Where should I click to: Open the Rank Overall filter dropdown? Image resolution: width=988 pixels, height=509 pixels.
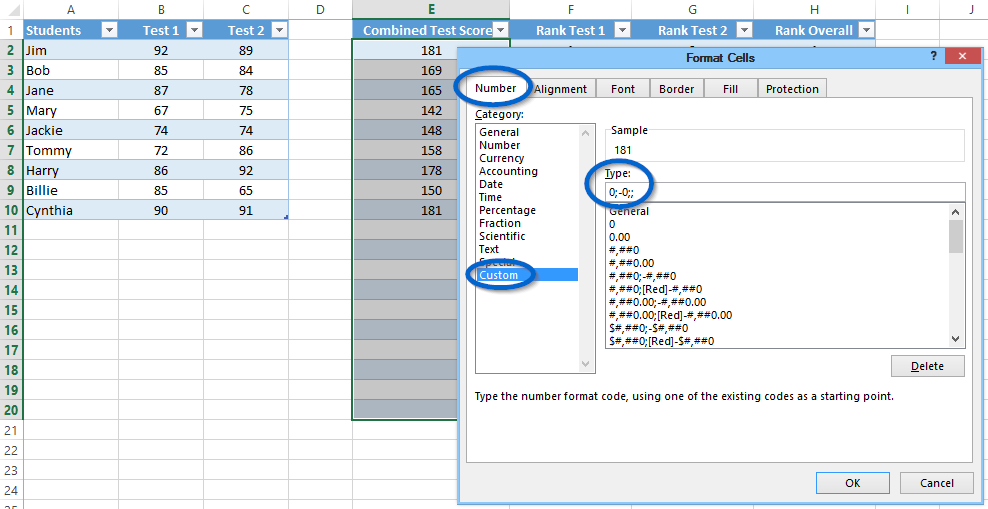coord(867,30)
